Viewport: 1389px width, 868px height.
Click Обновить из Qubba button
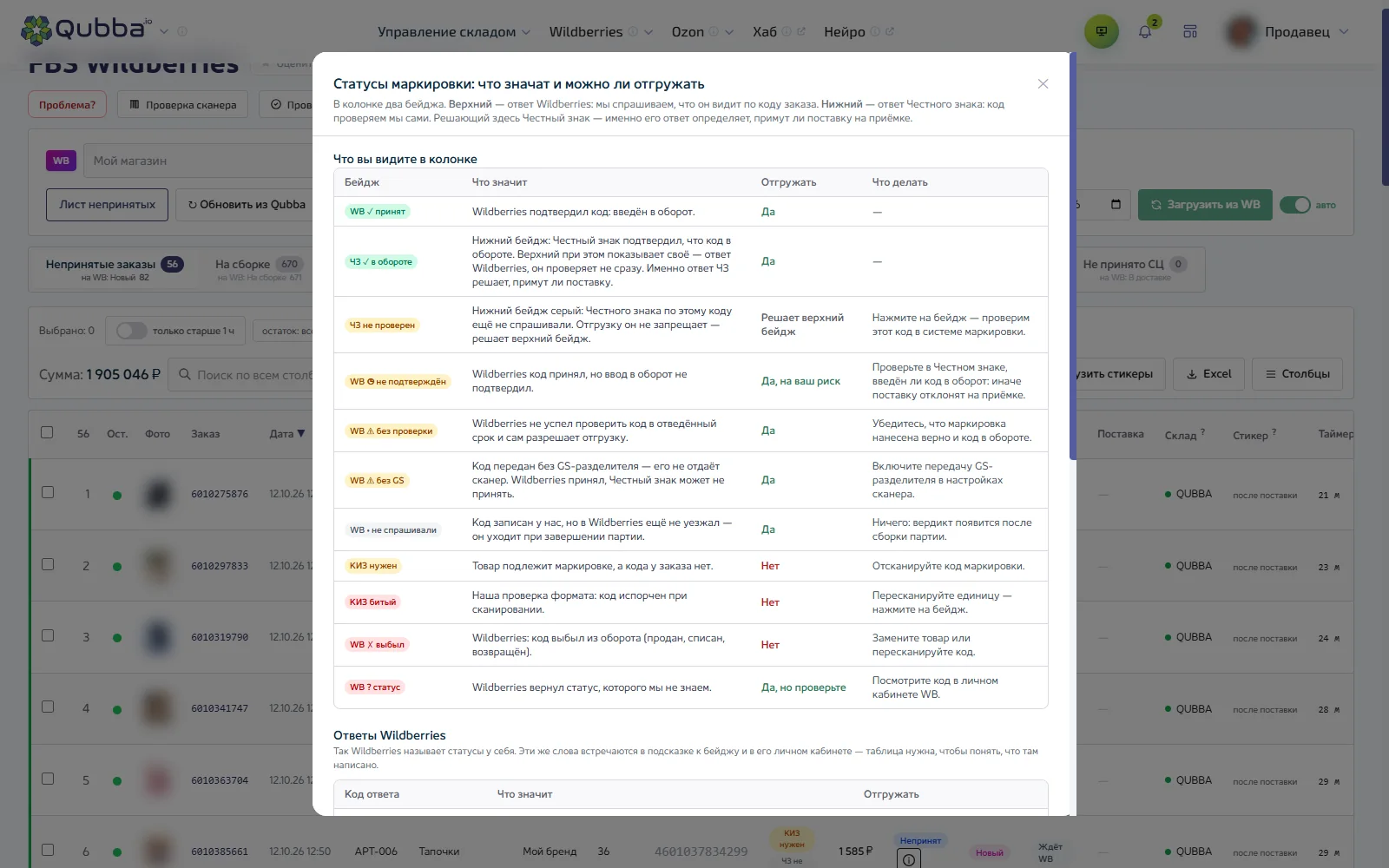click(247, 205)
